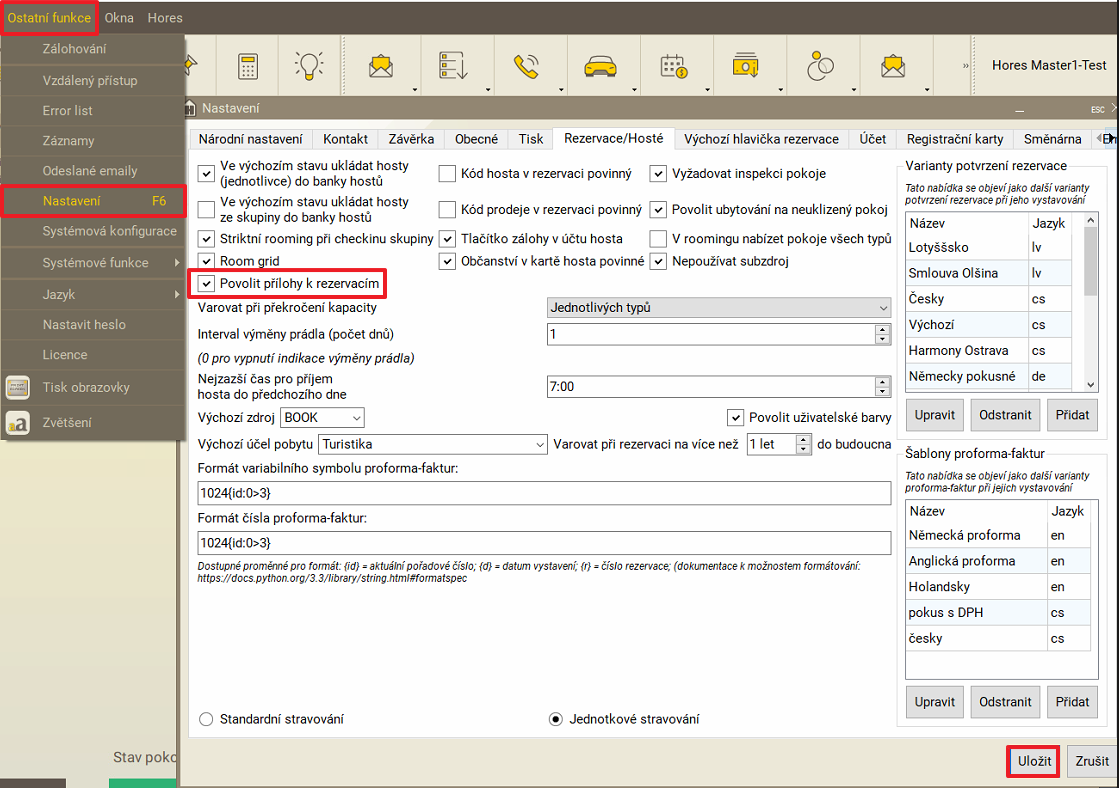Viewport: 1119px width, 788px height.
Task: Expand the Výchozí účel pobytu dropdown
Action: [433, 444]
